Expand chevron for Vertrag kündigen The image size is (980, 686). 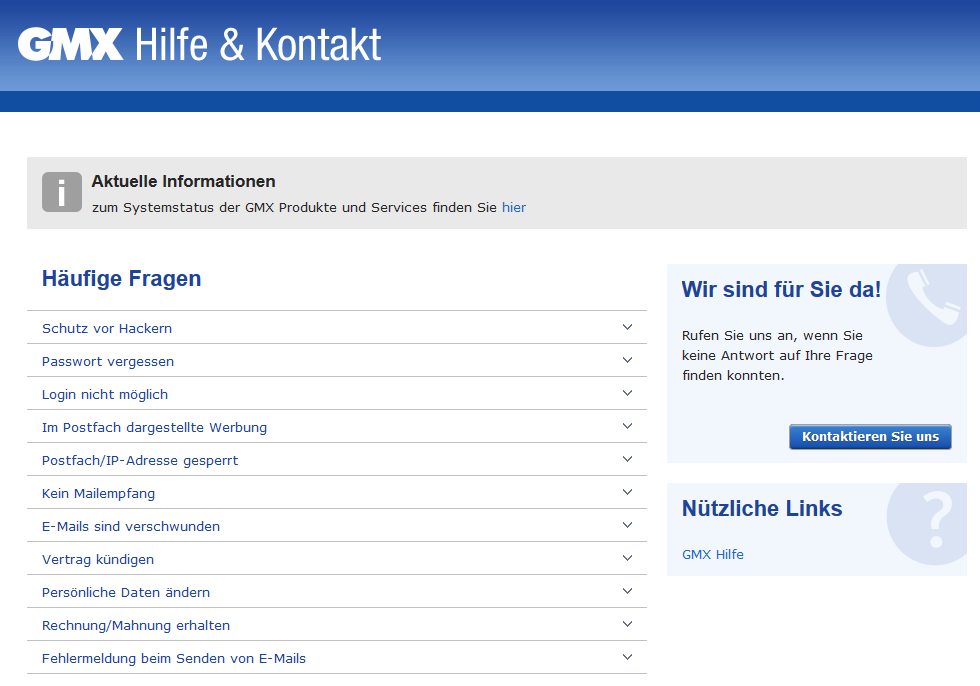coord(628,558)
